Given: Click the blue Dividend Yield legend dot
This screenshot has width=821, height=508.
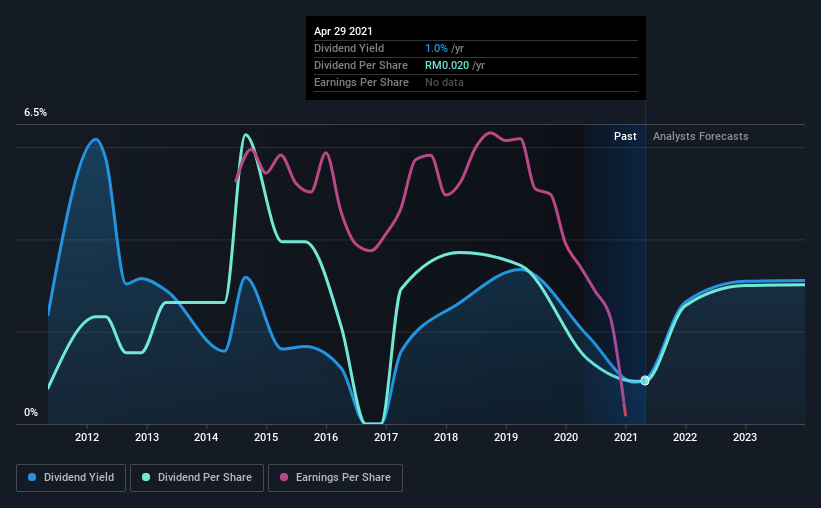Looking at the screenshot, I should [32, 477].
